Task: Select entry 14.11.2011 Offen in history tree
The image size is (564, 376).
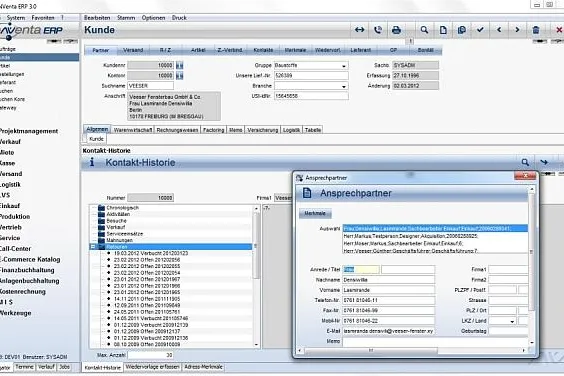Action: (x=147, y=299)
